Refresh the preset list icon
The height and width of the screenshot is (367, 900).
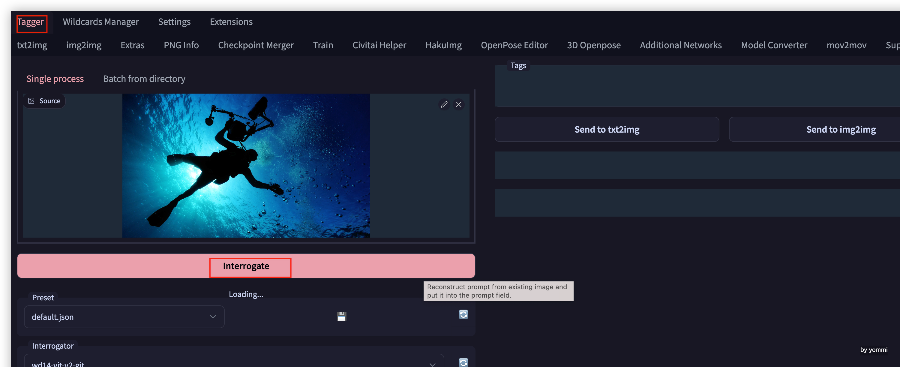[463, 314]
